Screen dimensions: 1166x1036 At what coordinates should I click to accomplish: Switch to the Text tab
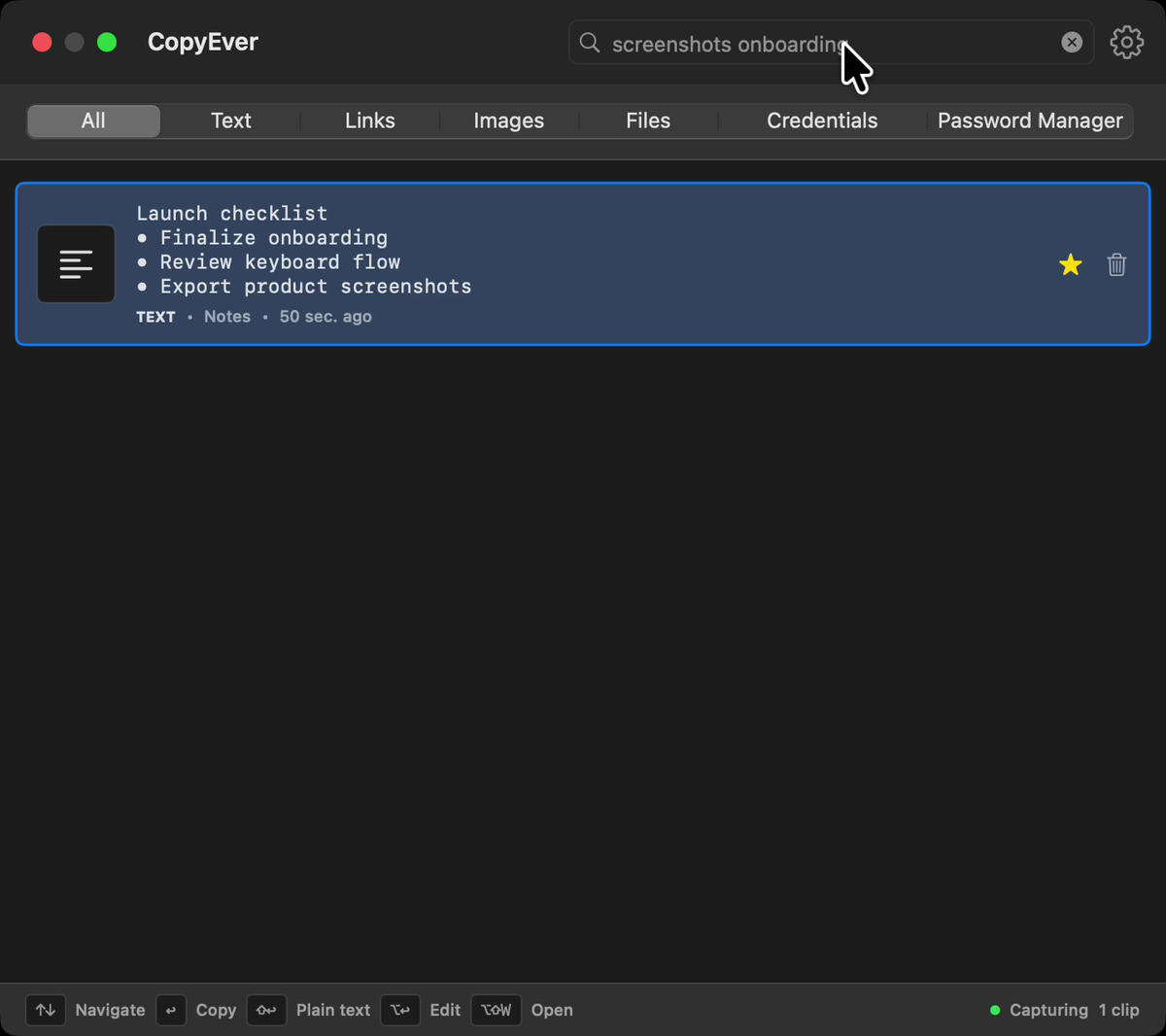click(x=231, y=121)
